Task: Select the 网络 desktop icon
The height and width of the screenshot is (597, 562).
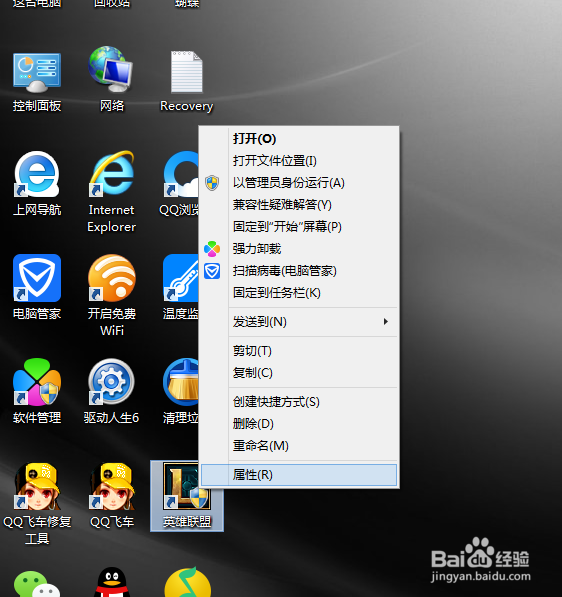Action: coord(111,69)
